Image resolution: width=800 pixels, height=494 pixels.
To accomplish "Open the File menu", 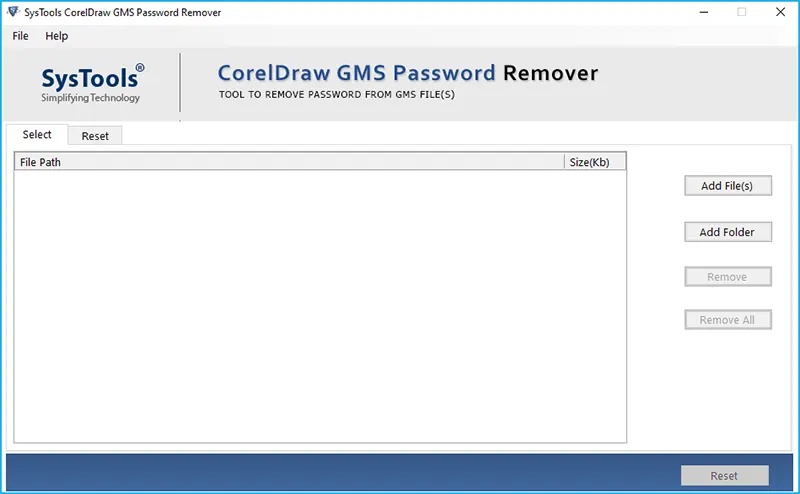I will [20, 36].
